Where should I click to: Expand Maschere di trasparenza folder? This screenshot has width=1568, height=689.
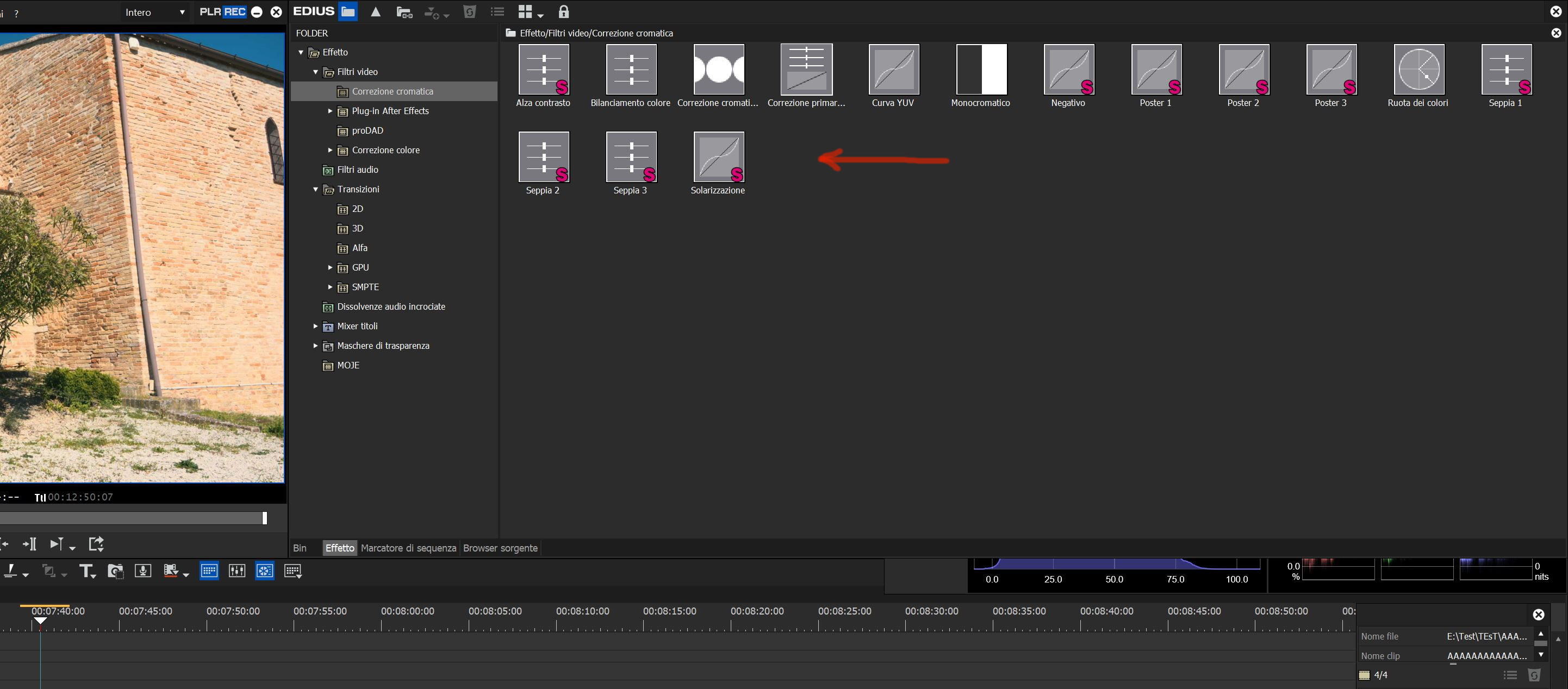[315, 346]
